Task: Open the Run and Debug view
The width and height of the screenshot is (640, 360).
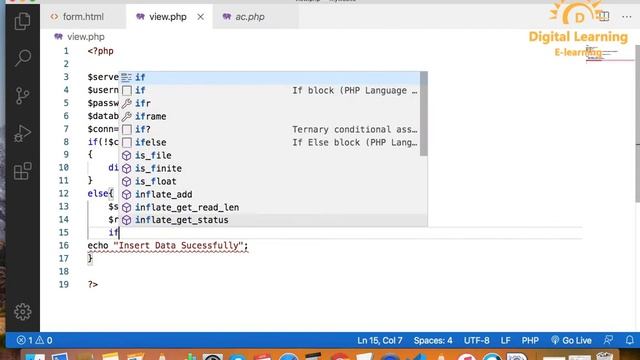Action: [22, 133]
